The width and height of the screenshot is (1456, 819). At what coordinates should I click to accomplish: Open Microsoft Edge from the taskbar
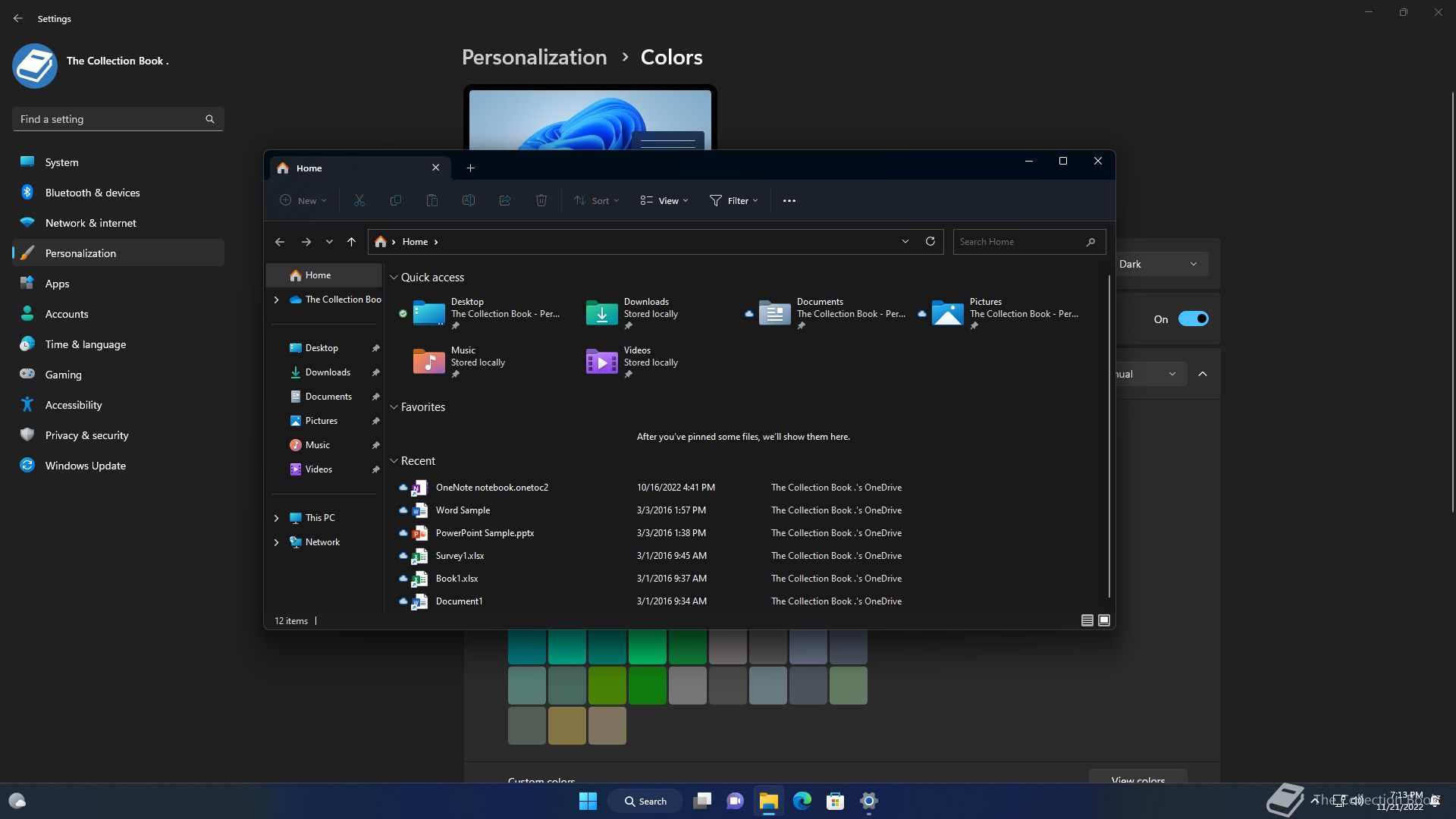(x=802, y=801)
